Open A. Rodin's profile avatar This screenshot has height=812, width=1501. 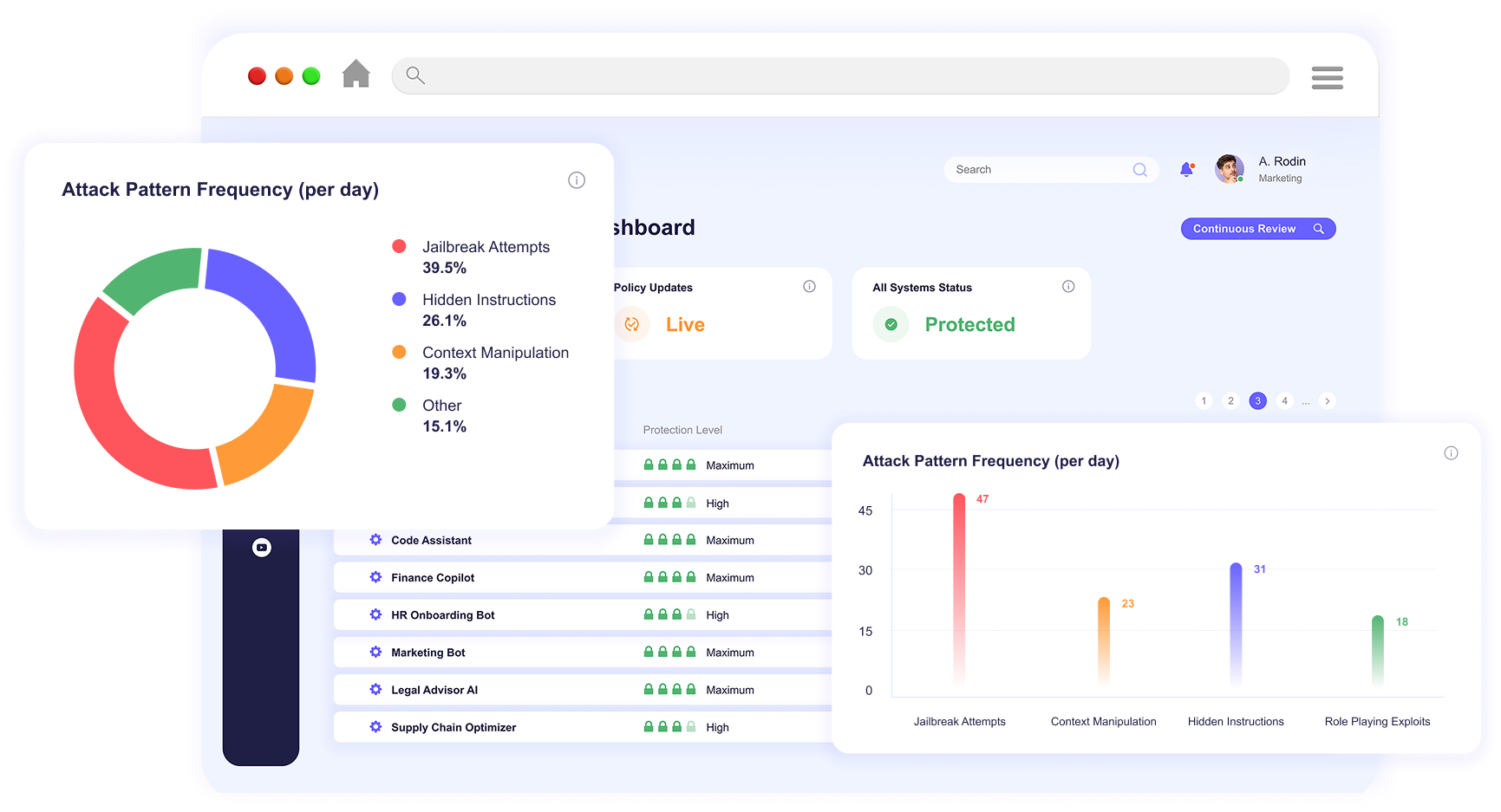pos(1229,169)
